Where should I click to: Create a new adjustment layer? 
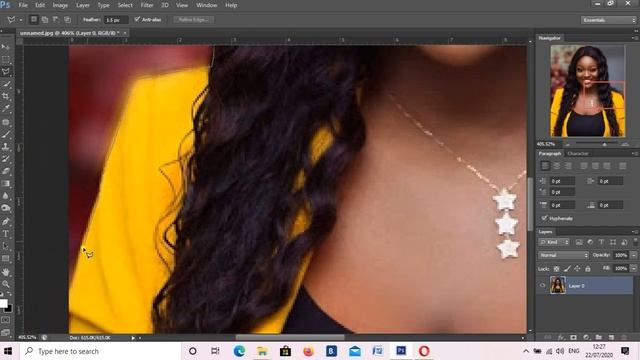(x=586, y=337)
